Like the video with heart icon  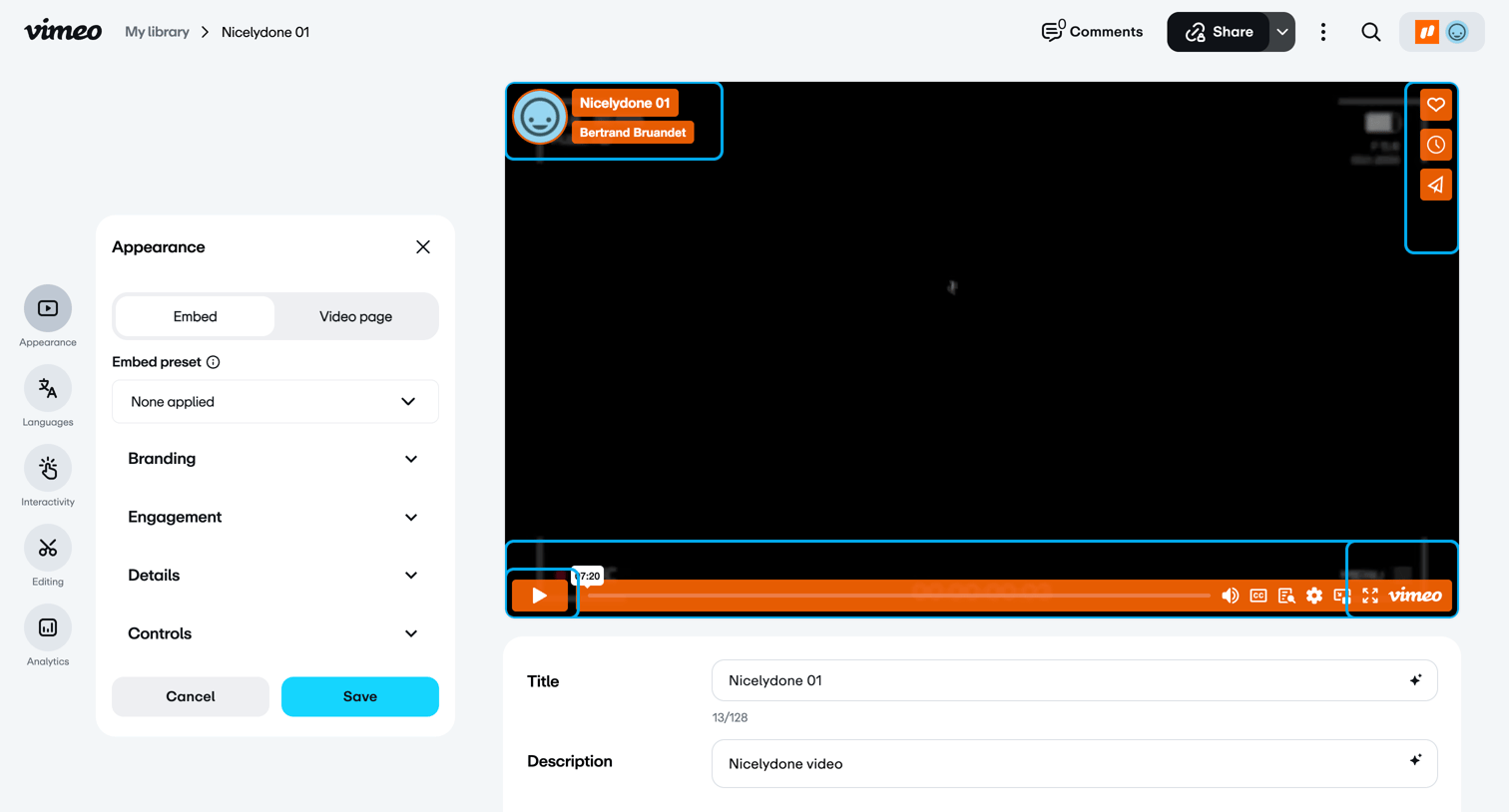tap(1436, 105)
